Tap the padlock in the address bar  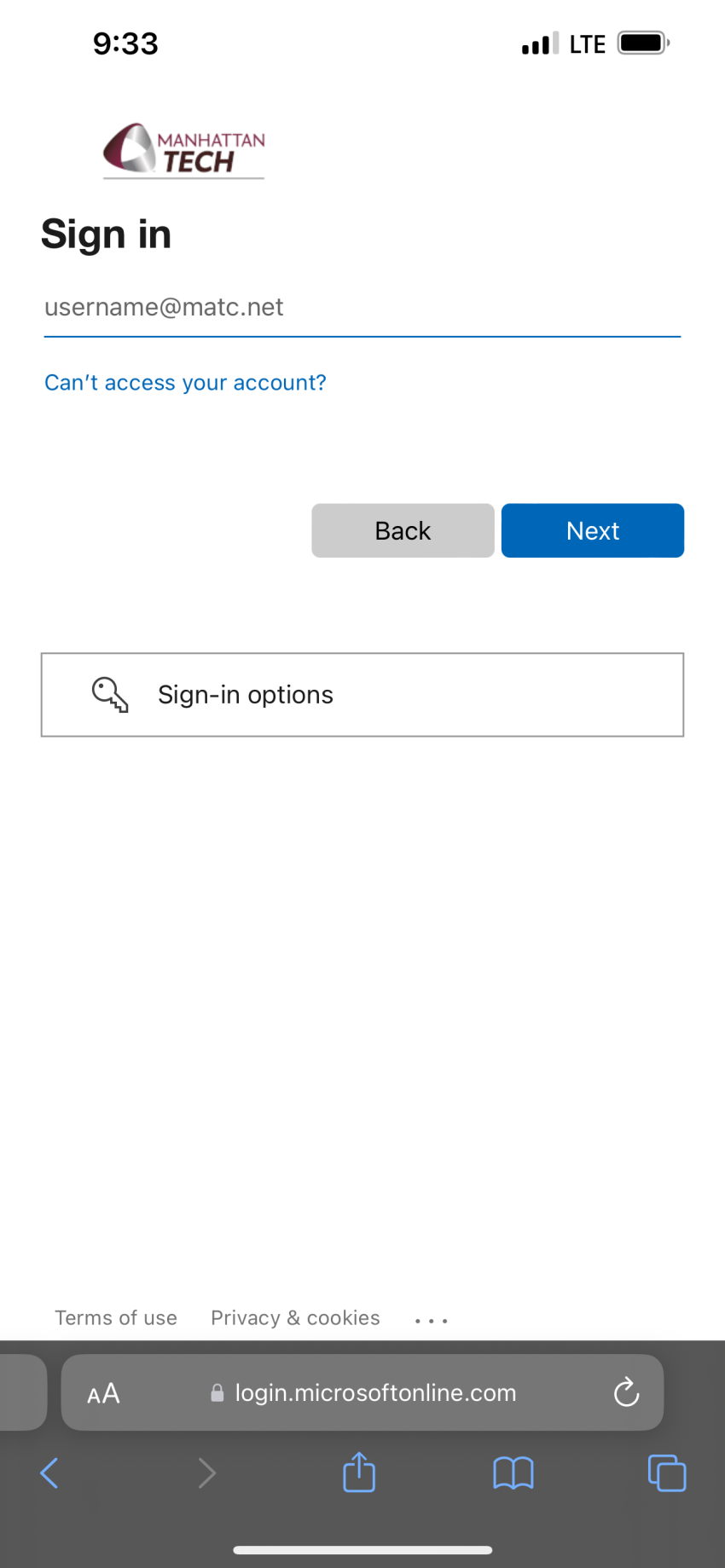click(x=217, y=1392)
